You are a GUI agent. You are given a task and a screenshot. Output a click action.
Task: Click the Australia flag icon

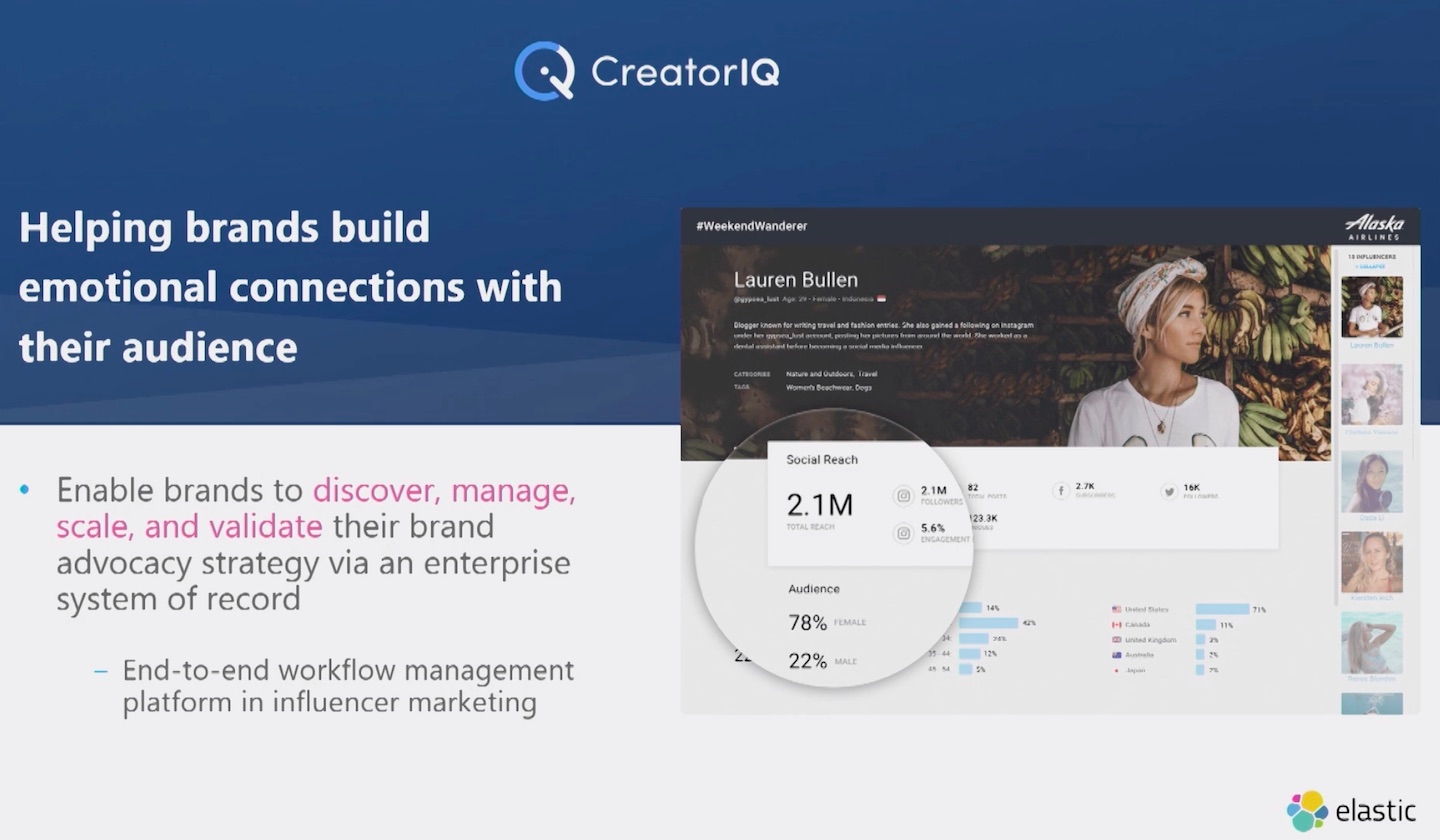[x=1117, y=655]
